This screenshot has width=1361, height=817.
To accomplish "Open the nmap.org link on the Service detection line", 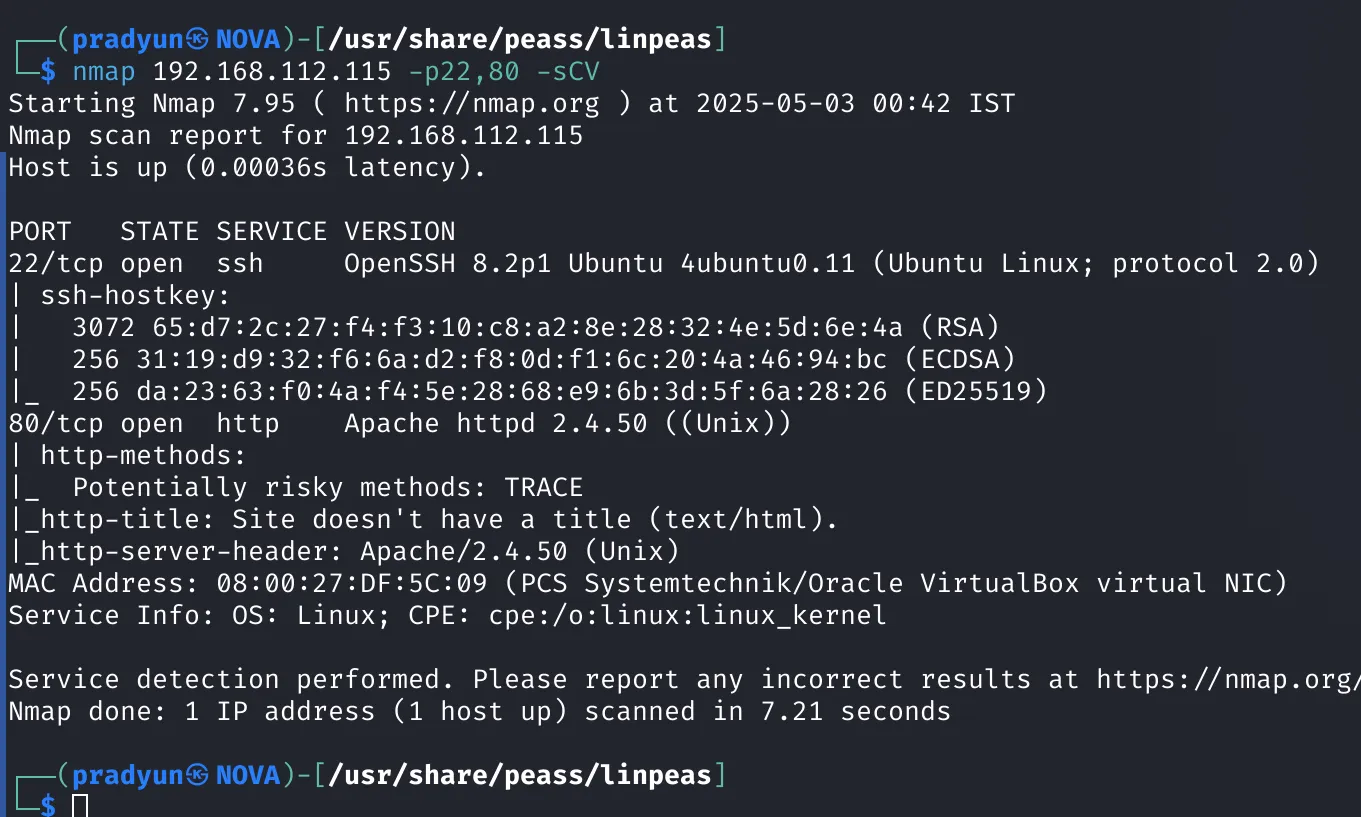I will pyautogui.click(x=1228, y=679).
